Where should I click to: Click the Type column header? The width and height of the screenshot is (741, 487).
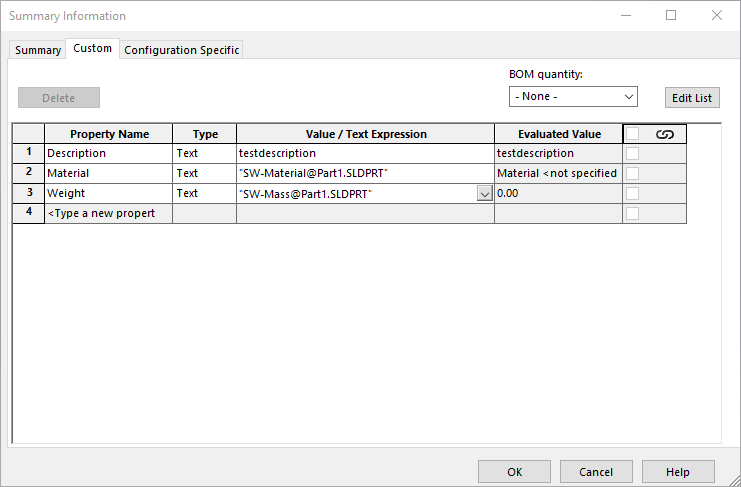tap(205, 134)
